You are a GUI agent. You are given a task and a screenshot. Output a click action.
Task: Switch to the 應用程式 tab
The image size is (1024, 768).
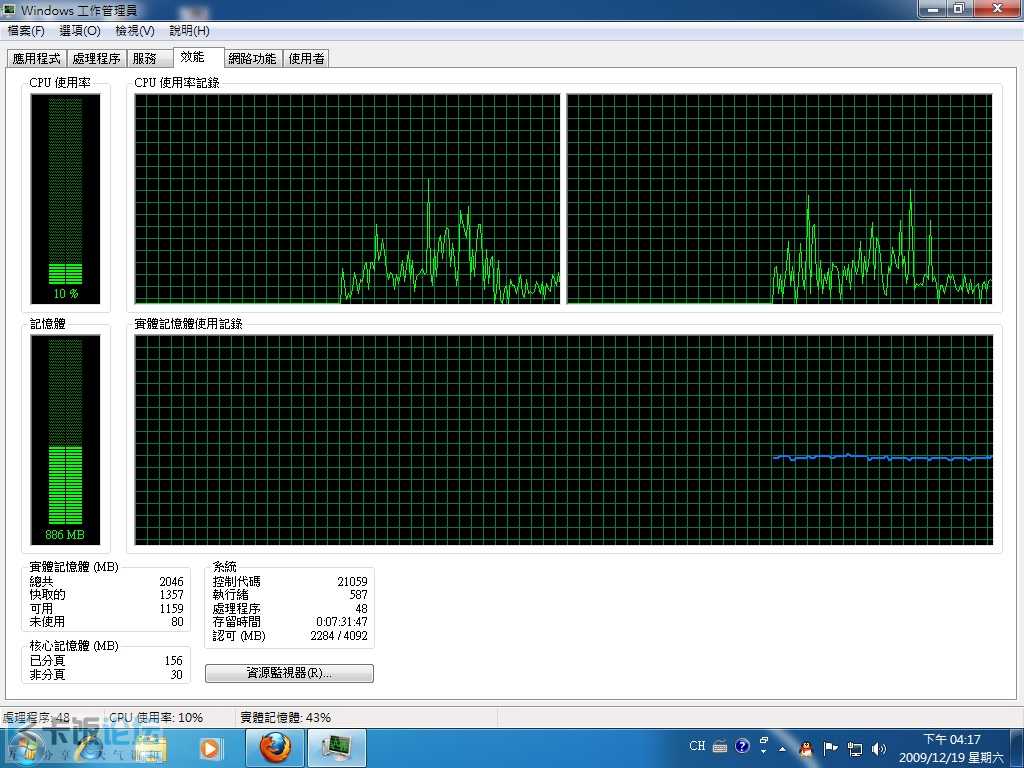(37, 59)
